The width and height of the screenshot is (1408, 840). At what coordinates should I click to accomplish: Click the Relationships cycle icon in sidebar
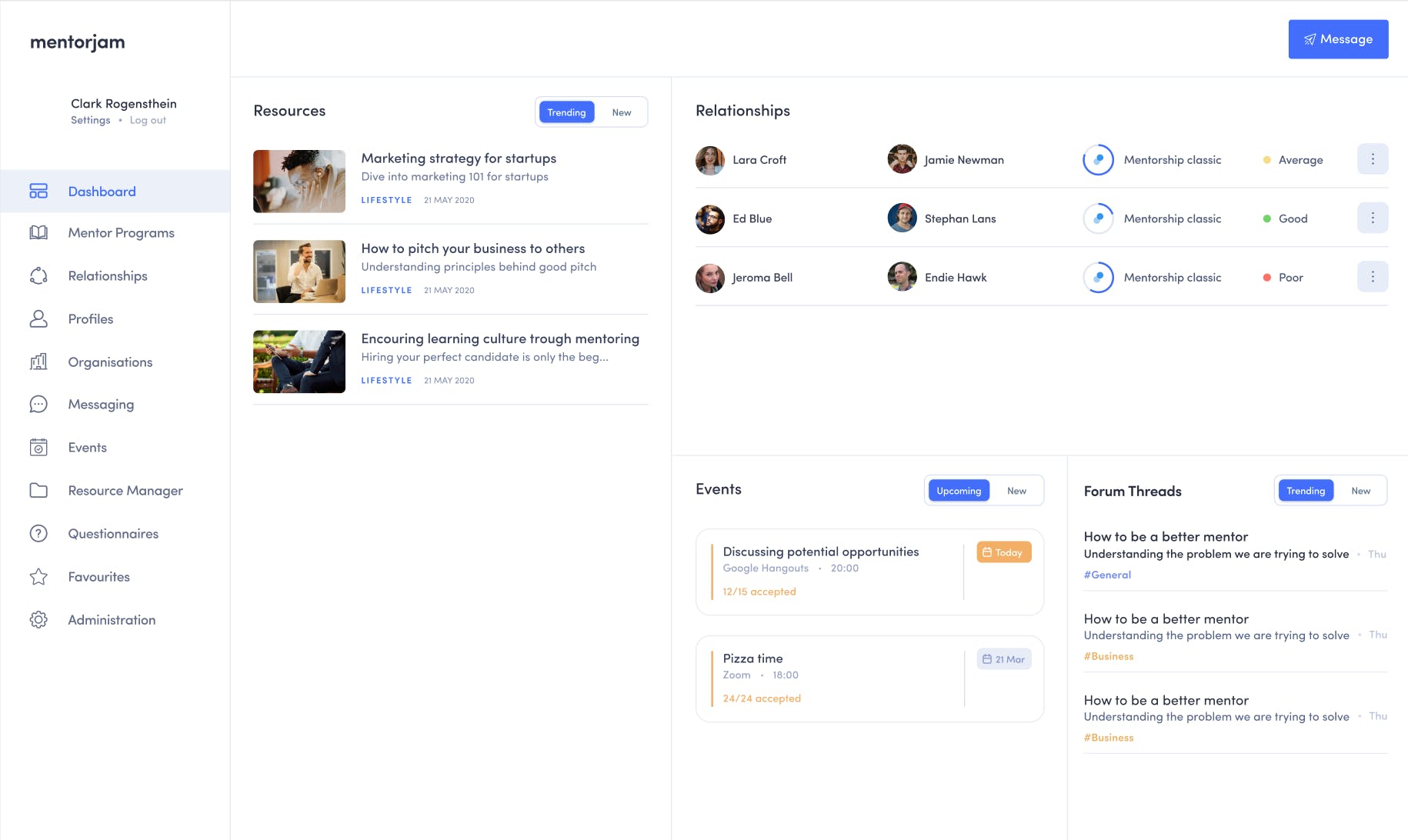click(x=38, y=275)
